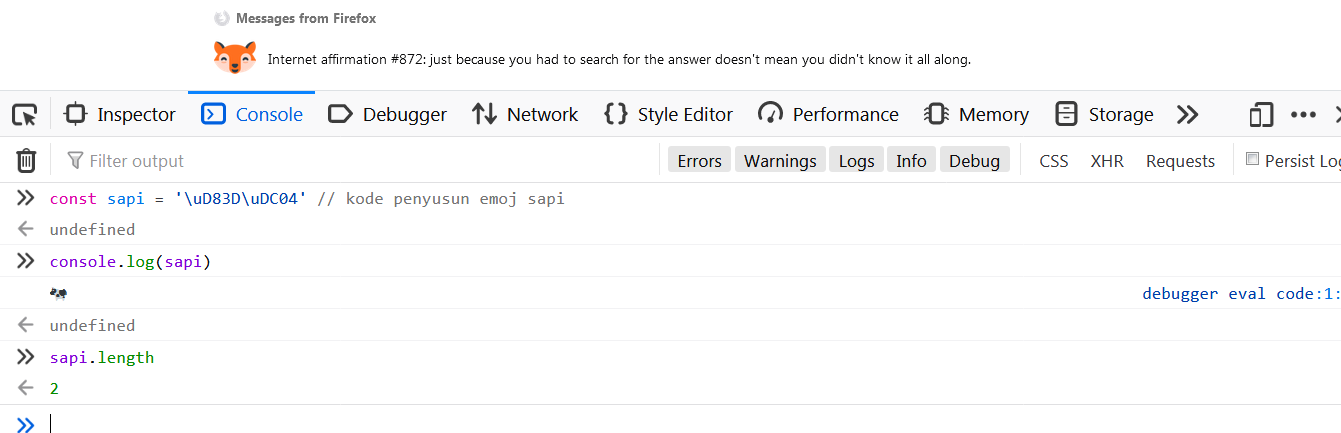Open the devtools three-dot options menu

1303,115
